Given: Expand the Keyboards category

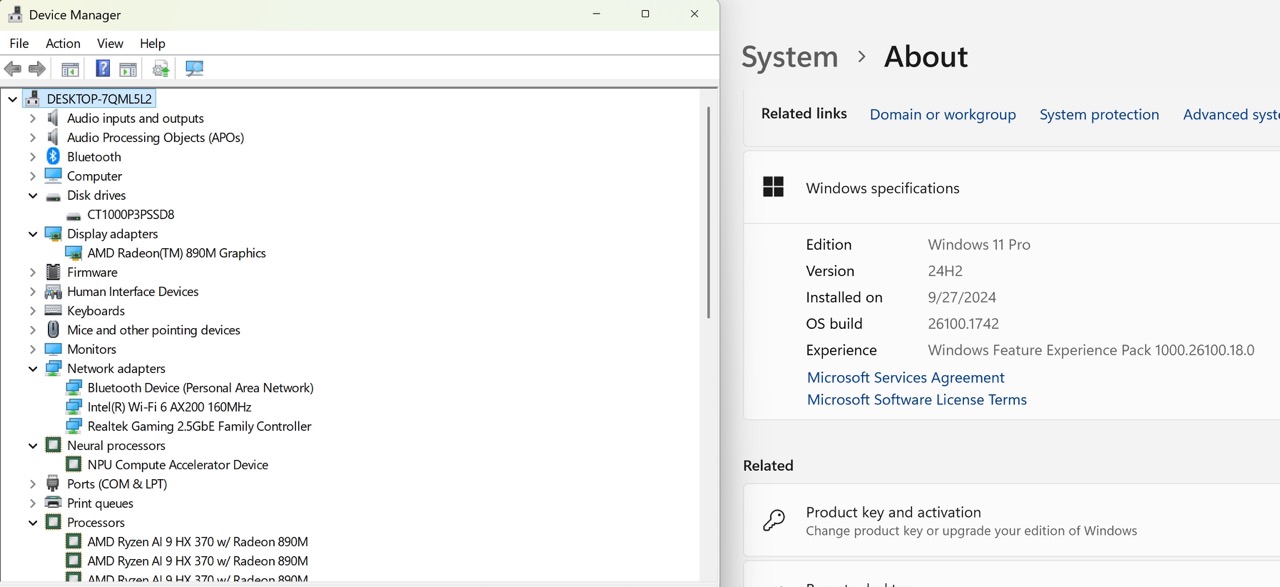Looking at the screenshot, I should pyautogui.click(x=33, y=311).
